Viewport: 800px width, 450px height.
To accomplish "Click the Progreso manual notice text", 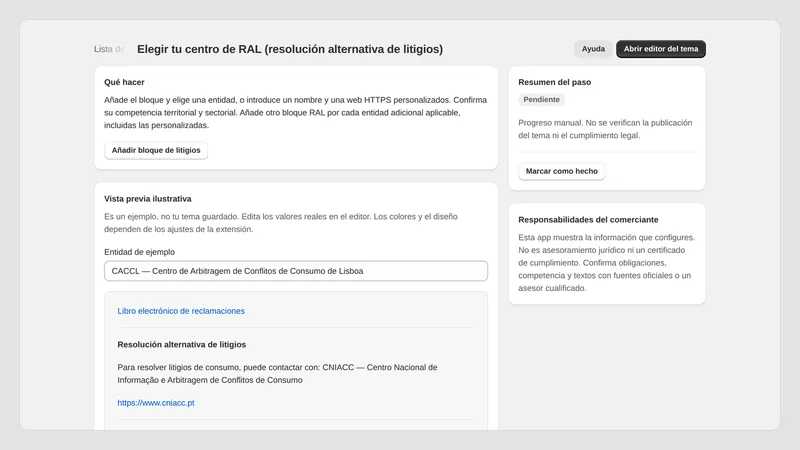I will coord(606,129).
